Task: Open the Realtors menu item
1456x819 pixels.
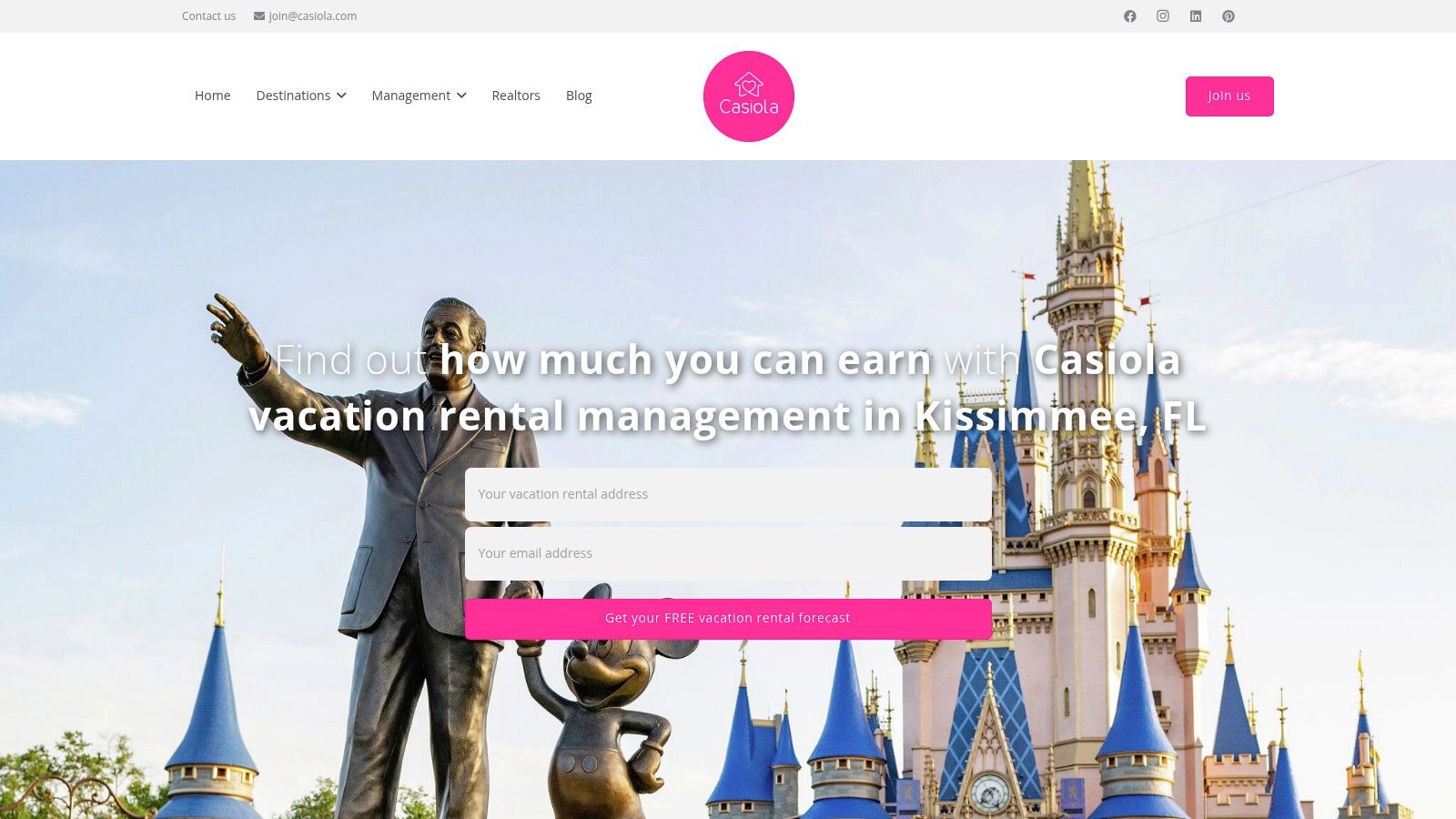Action: [515, 96]
